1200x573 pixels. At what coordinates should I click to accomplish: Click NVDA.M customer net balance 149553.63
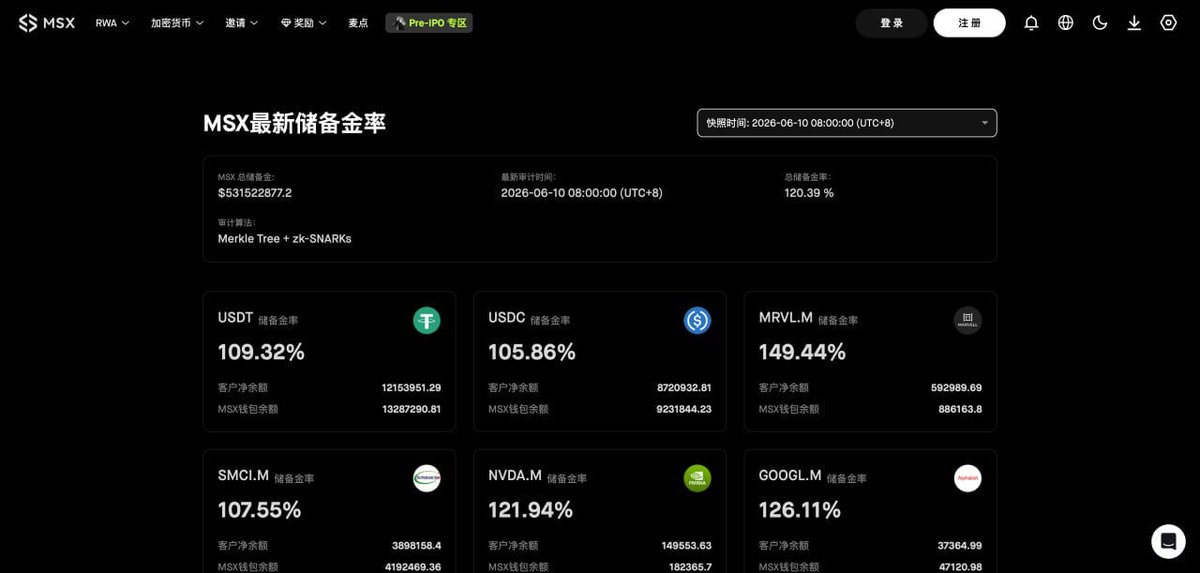click(686, 546)
